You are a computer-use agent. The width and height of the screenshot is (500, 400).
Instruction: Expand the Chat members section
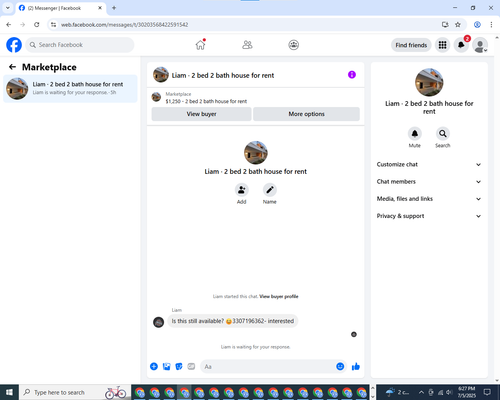[429, 182]
